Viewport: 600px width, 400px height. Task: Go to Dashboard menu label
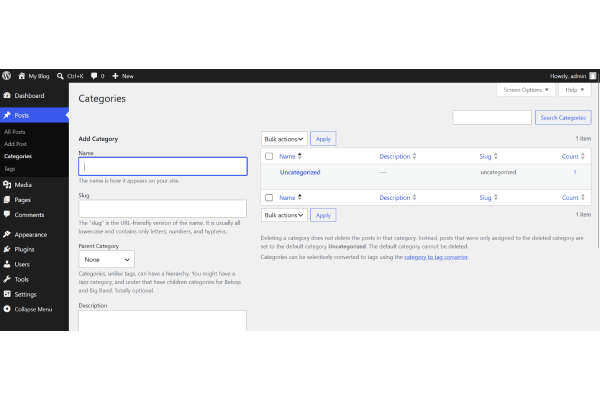(29, 96)
